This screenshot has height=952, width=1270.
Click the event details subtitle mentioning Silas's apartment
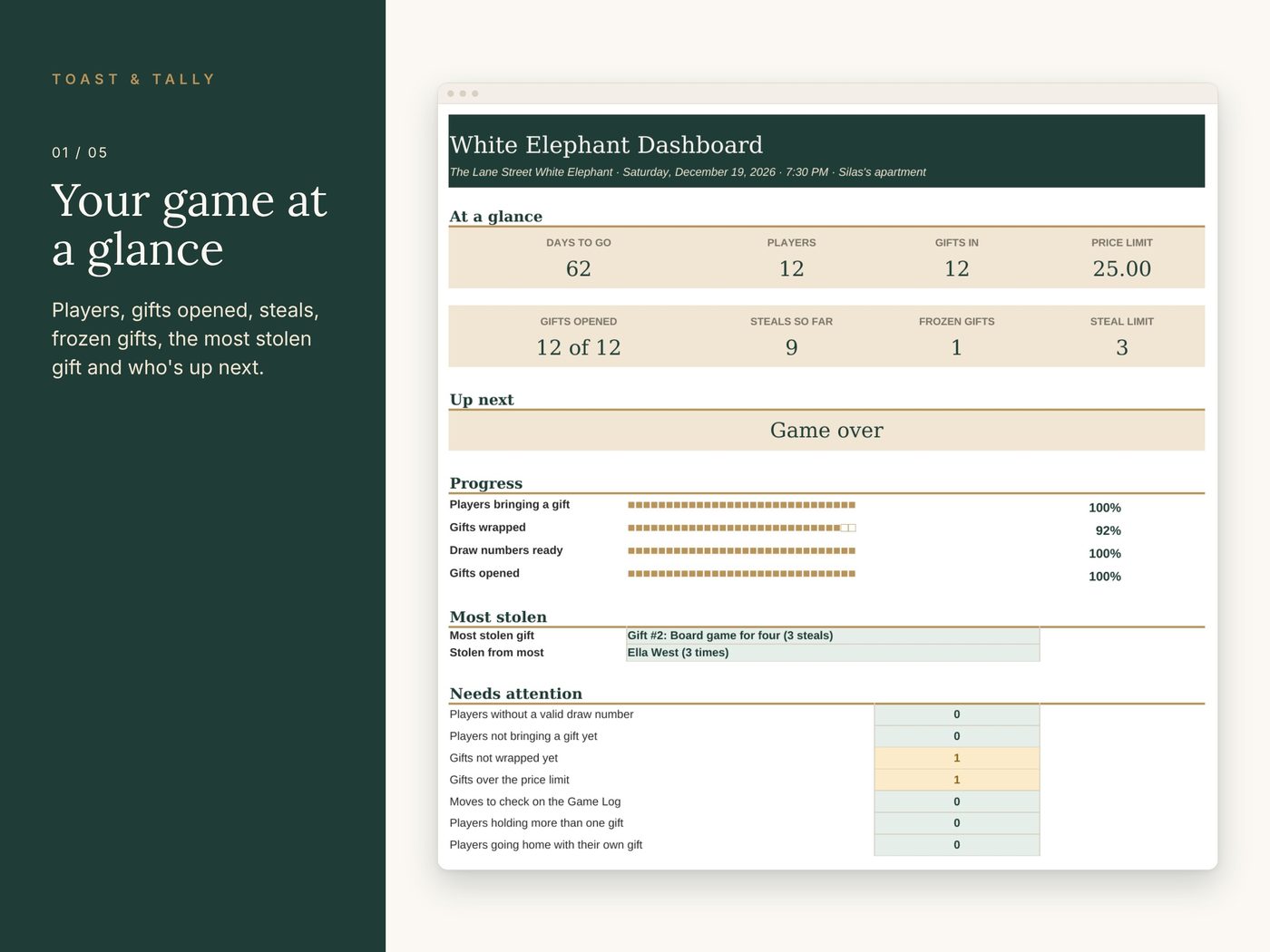click(688, 172)
